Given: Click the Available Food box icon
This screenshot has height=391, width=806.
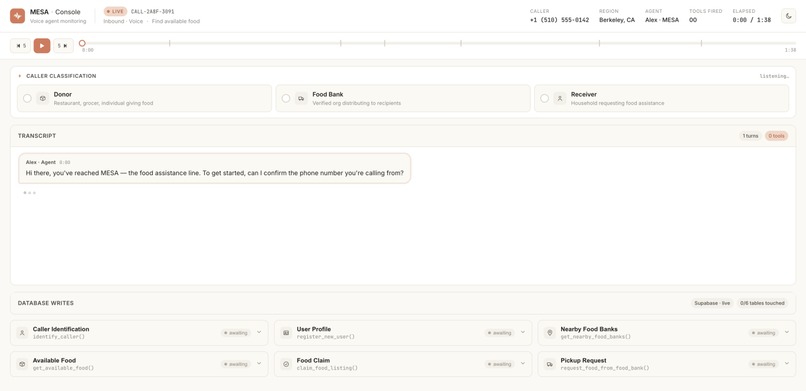Looking at the screenshot, I should [22, 364].
